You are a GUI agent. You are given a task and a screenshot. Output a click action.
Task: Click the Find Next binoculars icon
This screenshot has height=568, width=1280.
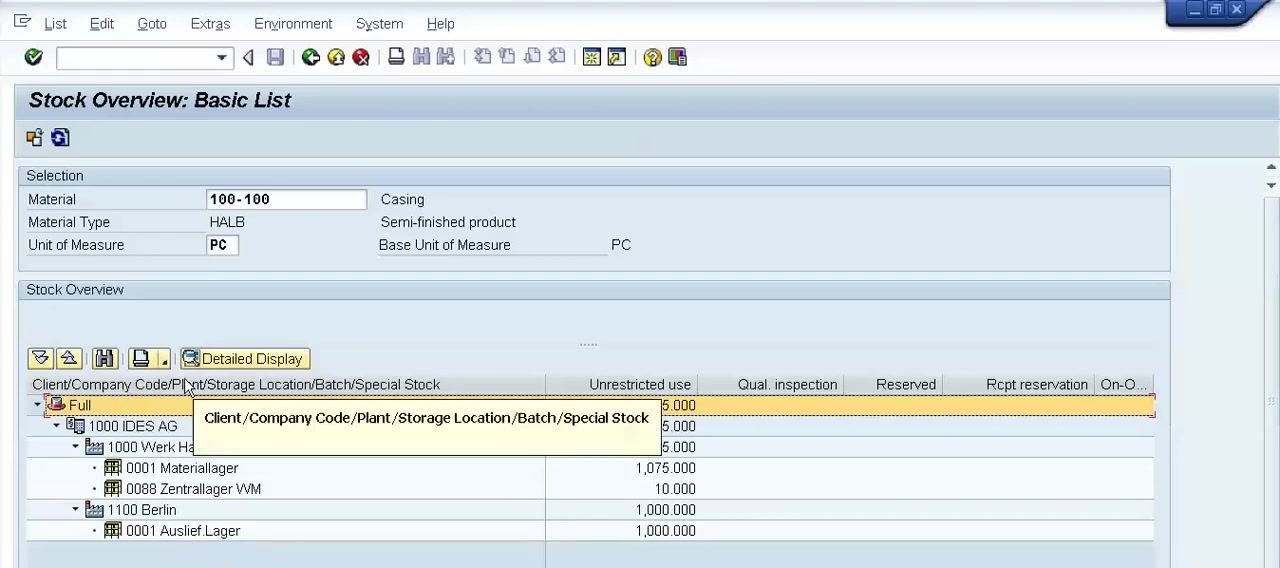coord(446,57)
